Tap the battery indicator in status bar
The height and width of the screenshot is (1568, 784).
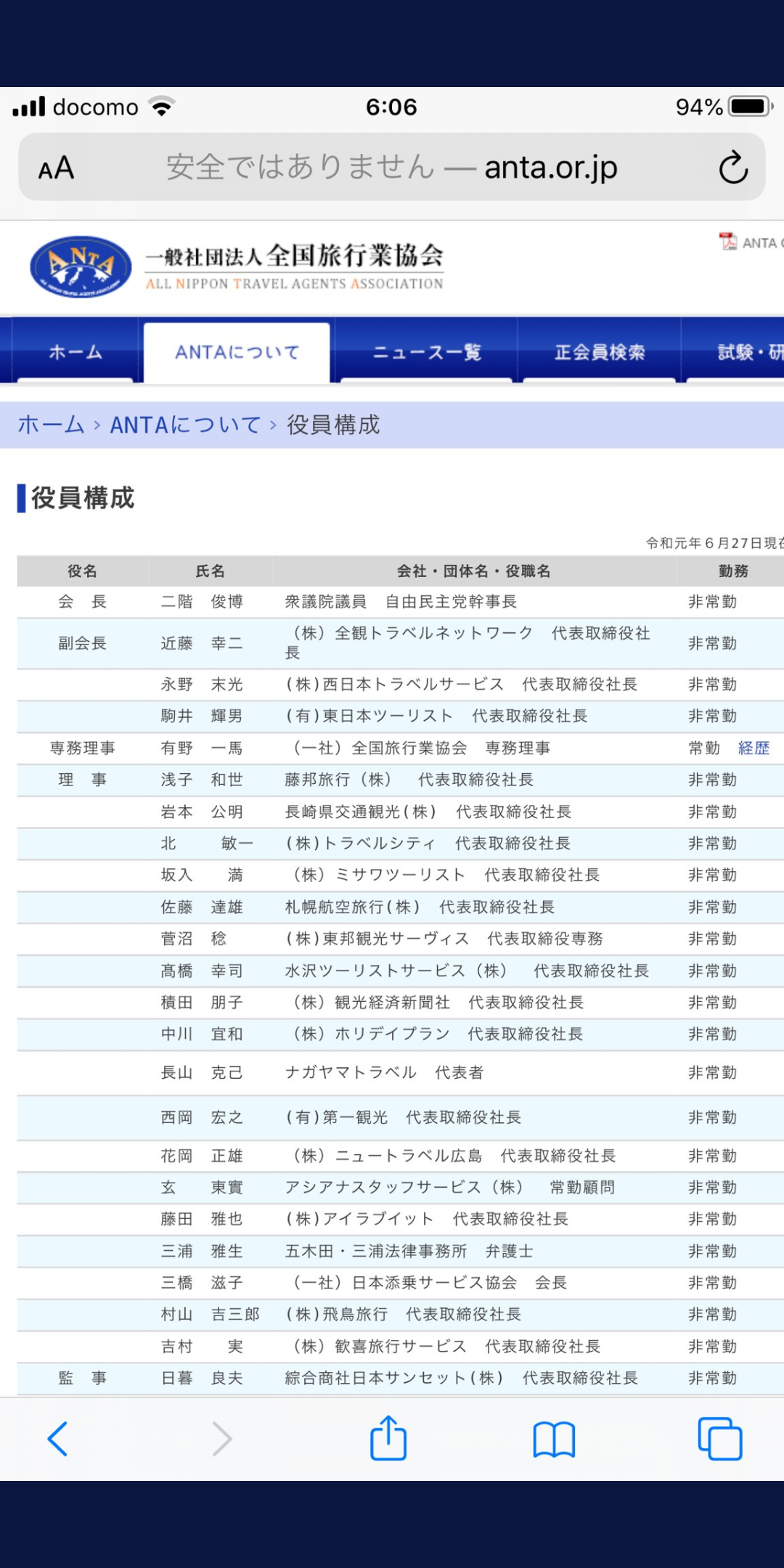751,107
